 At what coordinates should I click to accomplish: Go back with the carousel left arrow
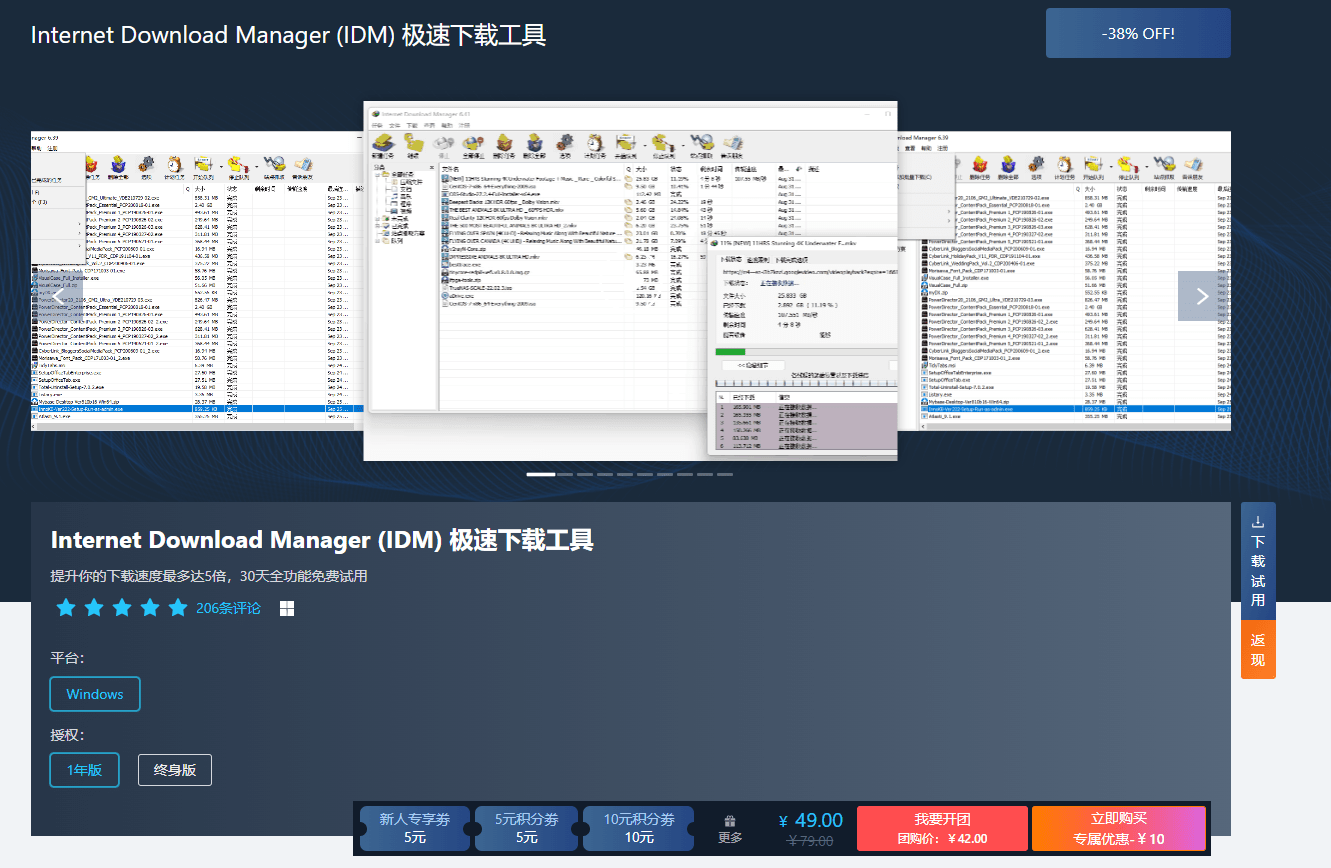tap(58, 296)
